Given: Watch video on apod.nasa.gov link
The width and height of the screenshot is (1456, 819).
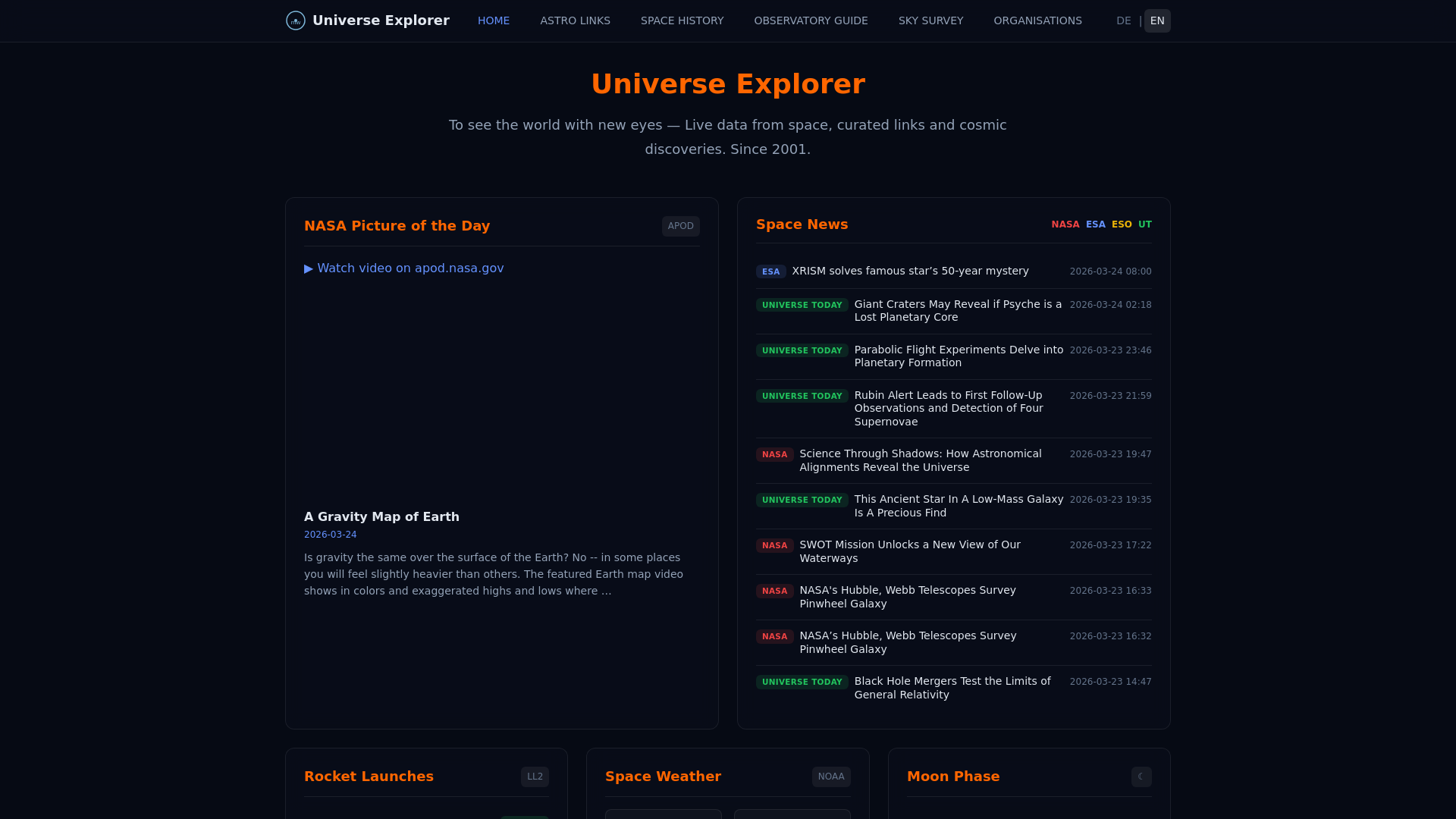Looking at the screenshot, I should [403, 268].
